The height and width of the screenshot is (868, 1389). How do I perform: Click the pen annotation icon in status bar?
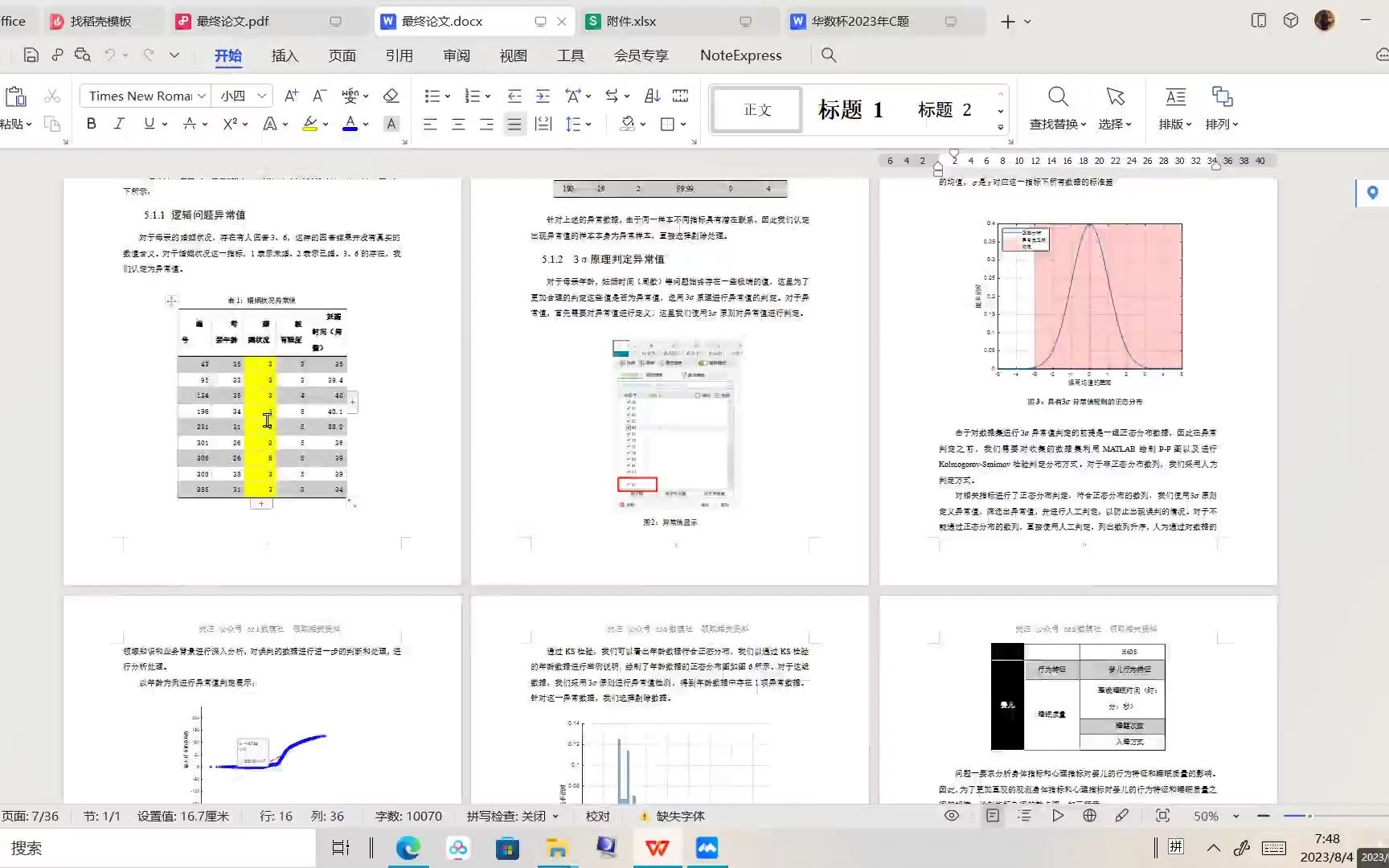[x=1121, y=815]
